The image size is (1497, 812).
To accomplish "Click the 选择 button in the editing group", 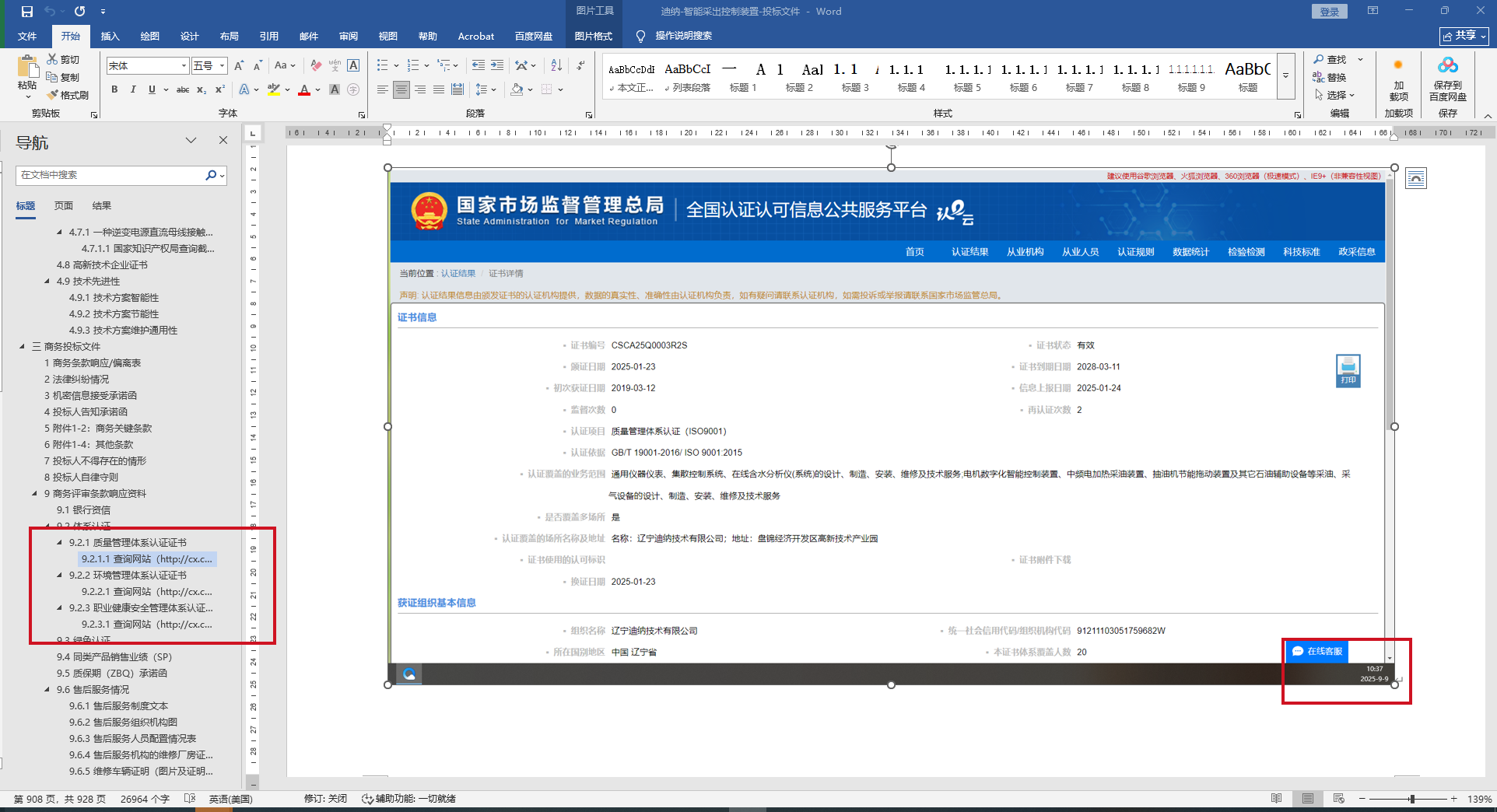I will (x=1335, y=95).
